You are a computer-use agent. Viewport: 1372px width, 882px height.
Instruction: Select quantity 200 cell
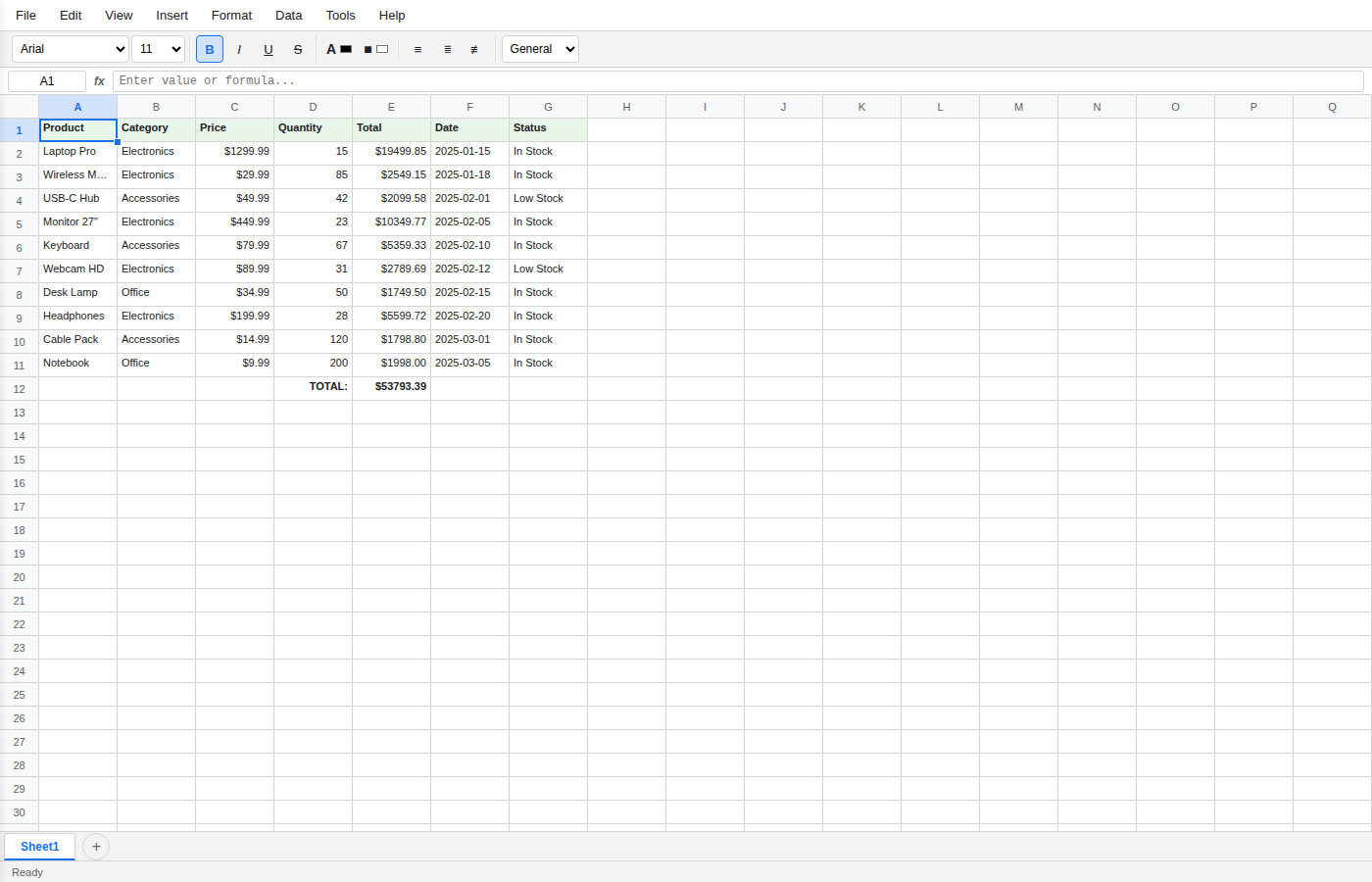click(x=314, y=366)
